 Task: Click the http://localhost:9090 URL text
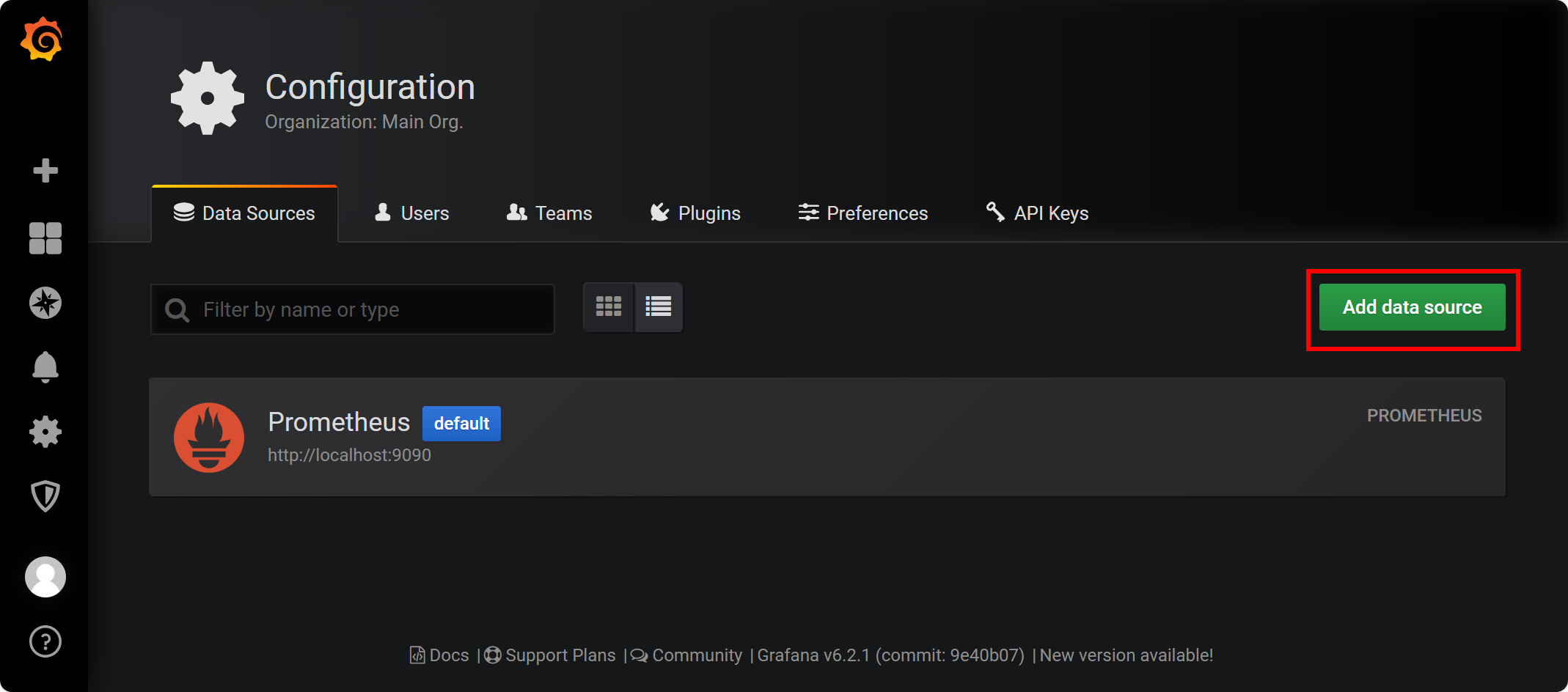(349, 455)
